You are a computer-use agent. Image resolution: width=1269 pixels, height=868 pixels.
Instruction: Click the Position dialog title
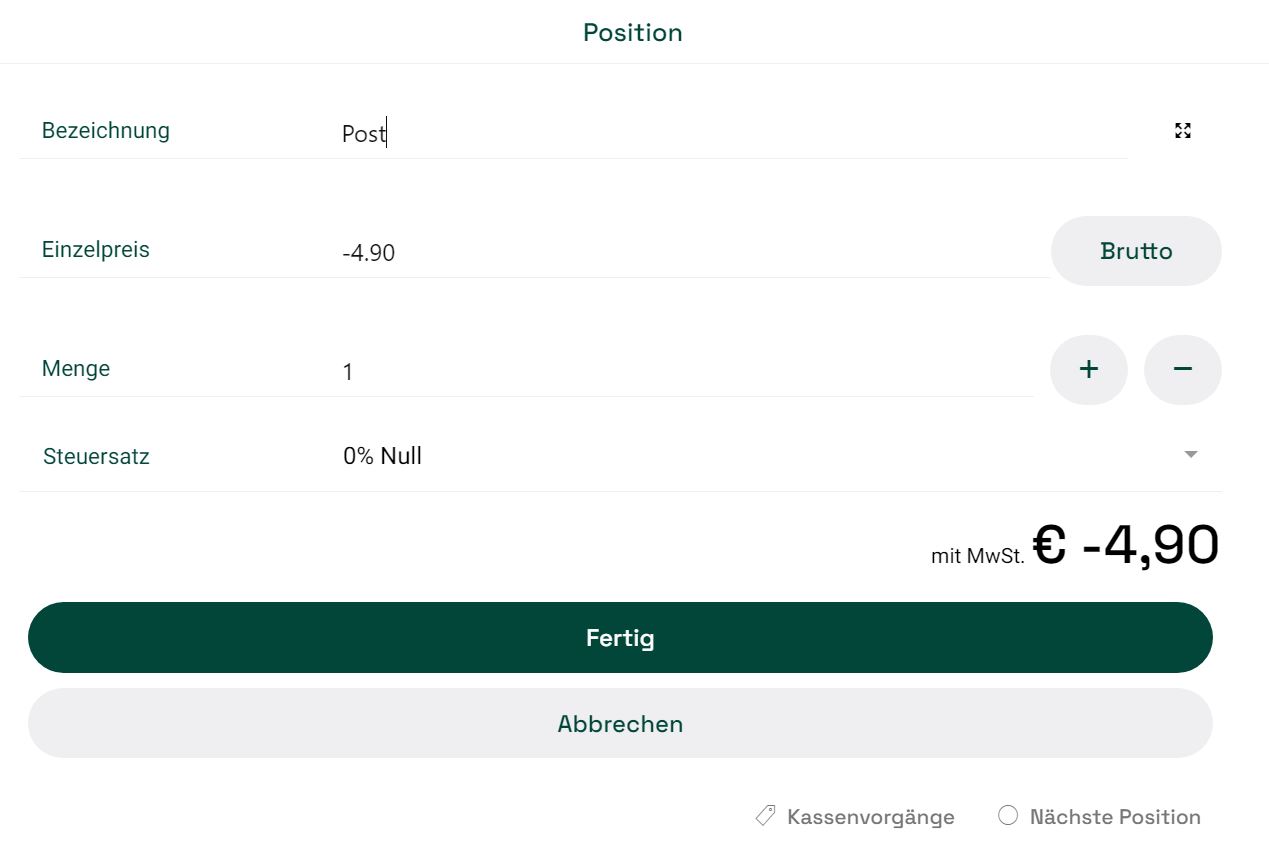click(x=633, y=32)
